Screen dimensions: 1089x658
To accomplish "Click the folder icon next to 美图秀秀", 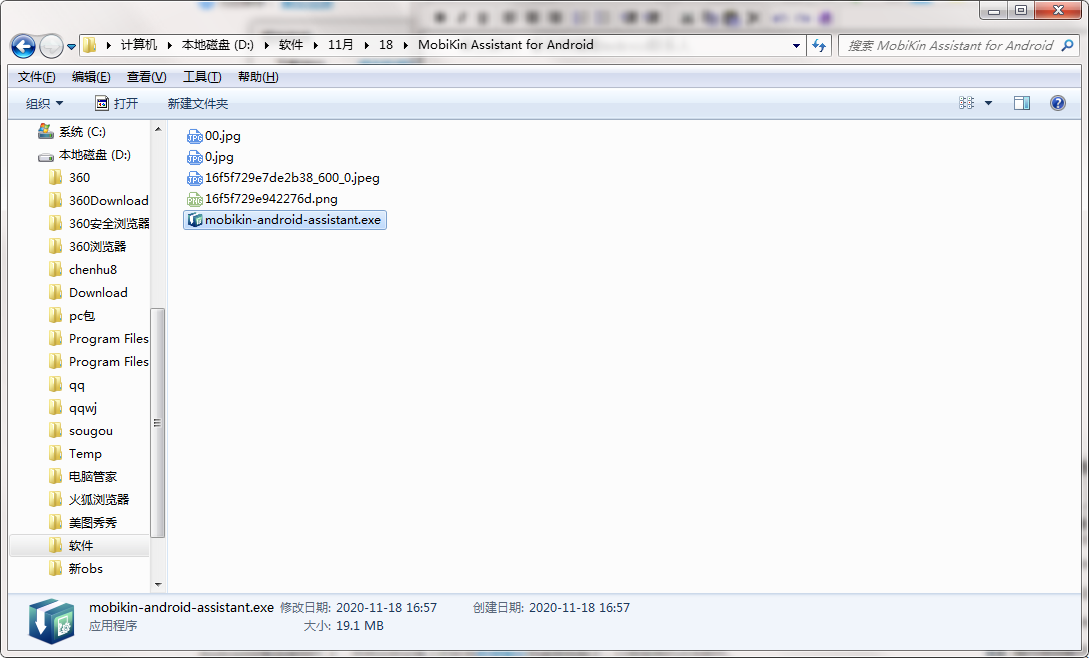I will (56, 522).
